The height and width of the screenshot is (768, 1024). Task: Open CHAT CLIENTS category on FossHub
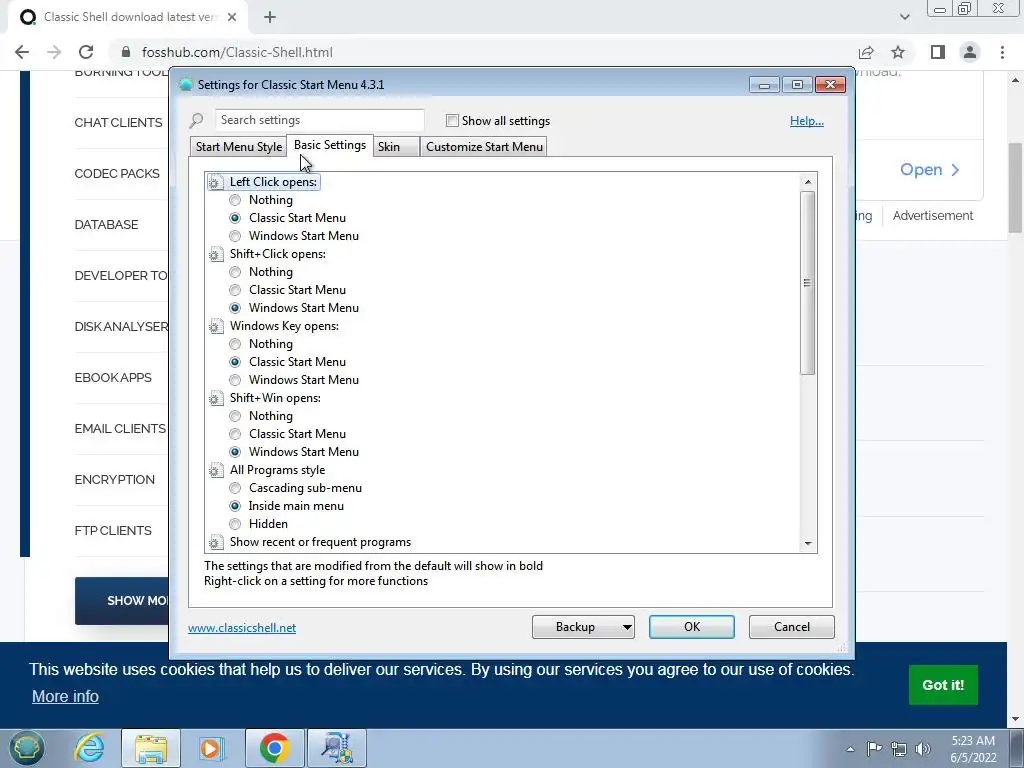tap(118, 123)
